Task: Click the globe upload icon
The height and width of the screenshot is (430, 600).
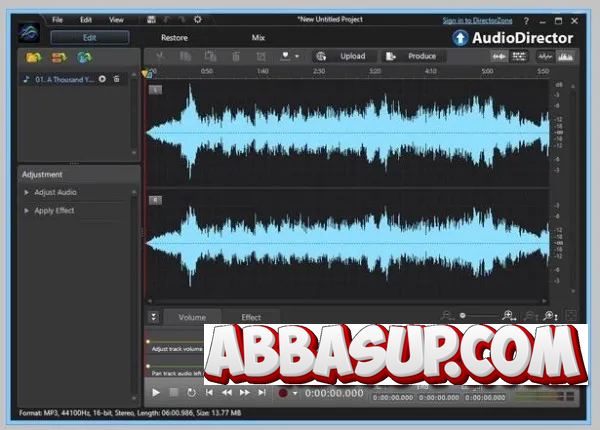Action: (x=321, y=56)
